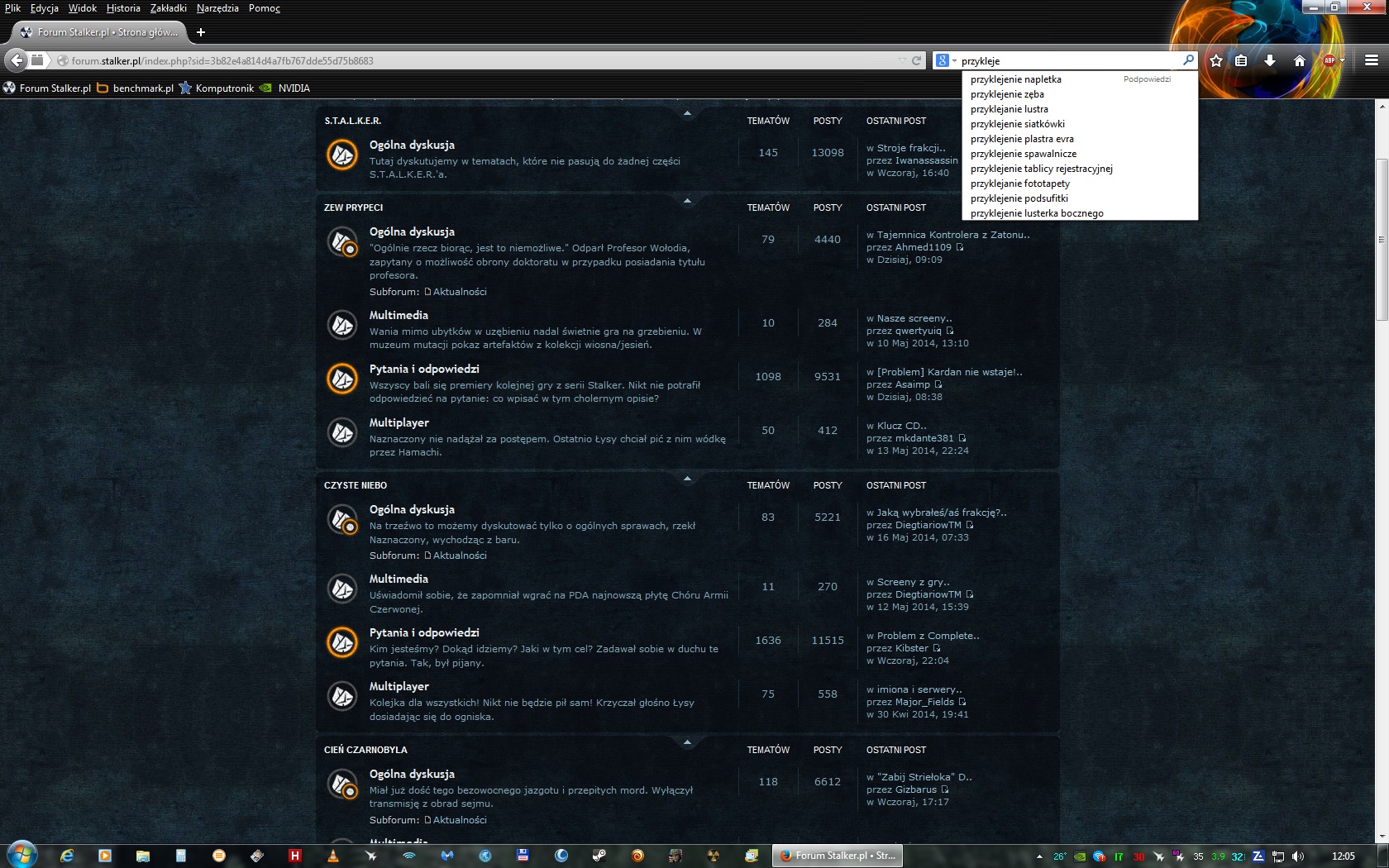The height and width of the screenshot is (868, 1389).
Task: Click the icon beside Zew Prypeci Pytania i odpowiedzi
Action: [x=342, y=379]
